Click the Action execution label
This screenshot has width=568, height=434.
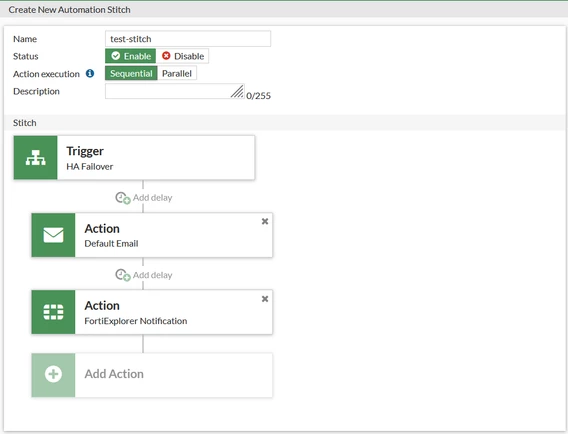(x=46, y=74)
